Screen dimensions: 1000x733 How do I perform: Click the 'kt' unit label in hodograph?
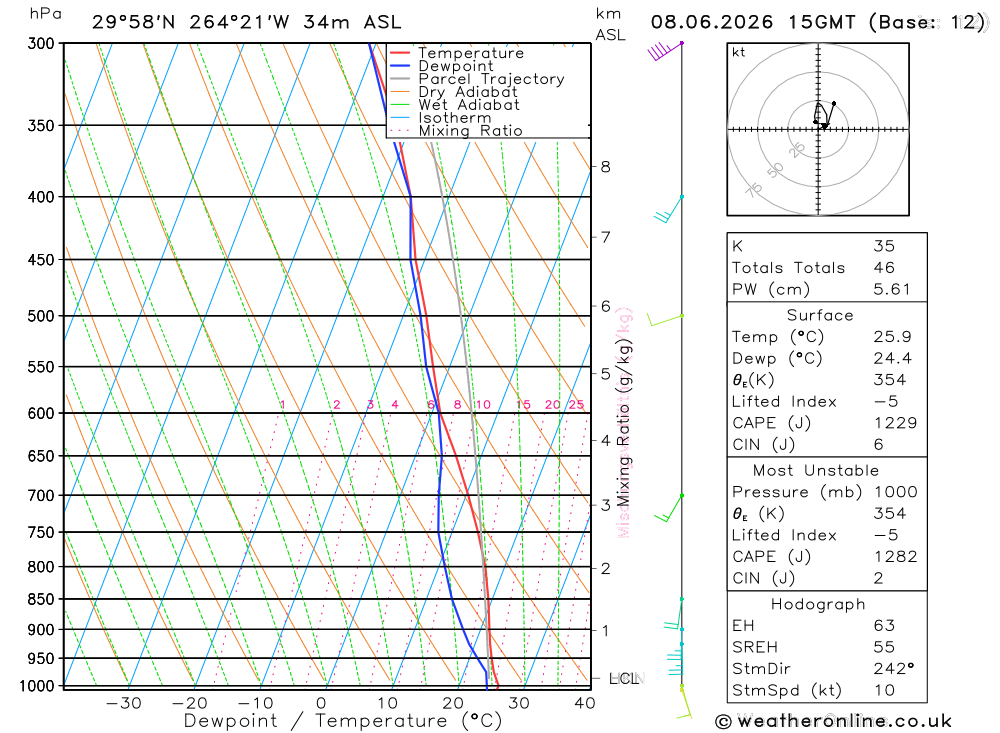[739, 52]
